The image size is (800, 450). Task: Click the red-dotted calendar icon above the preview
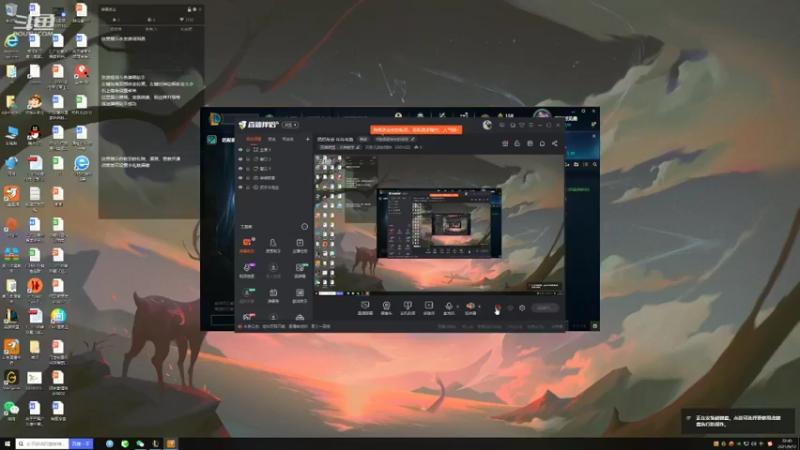coord(505,143)
